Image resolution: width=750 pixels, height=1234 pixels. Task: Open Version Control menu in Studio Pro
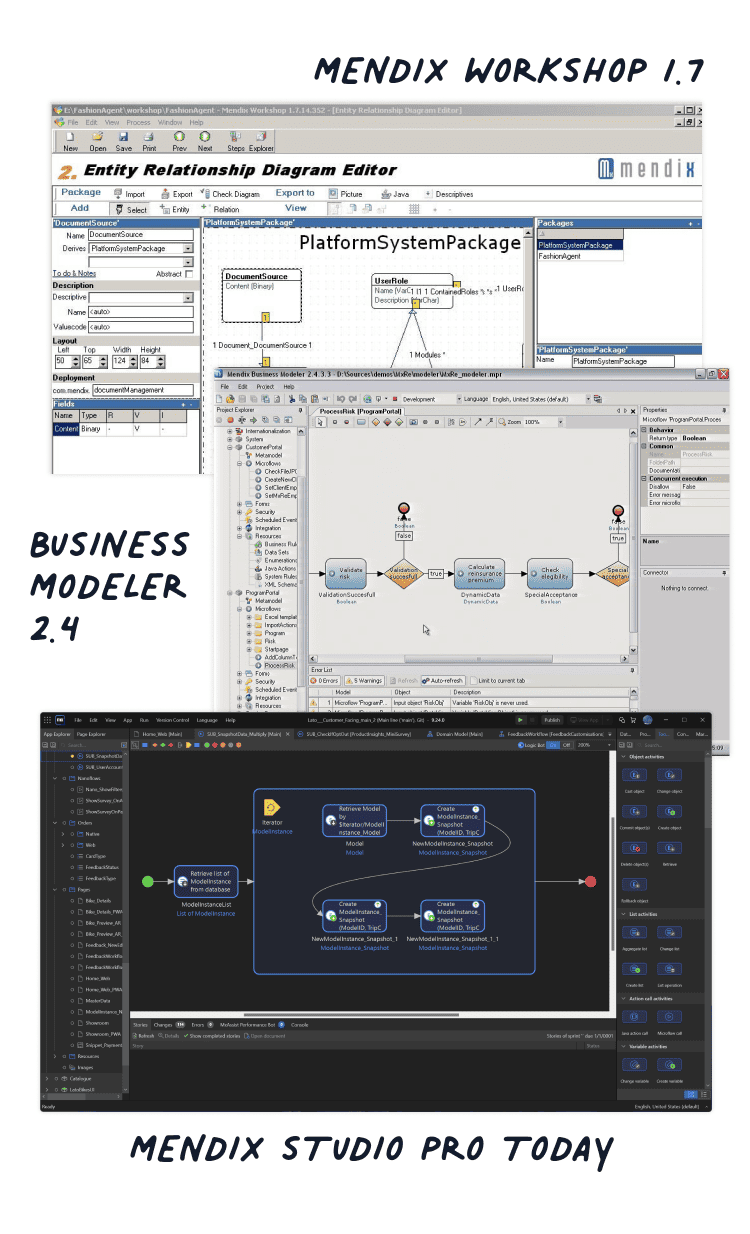pos(171,720)
